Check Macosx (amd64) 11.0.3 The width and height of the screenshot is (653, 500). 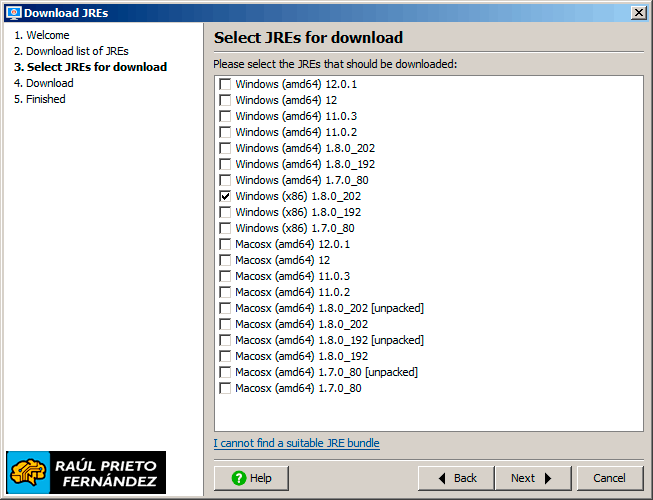225,276
